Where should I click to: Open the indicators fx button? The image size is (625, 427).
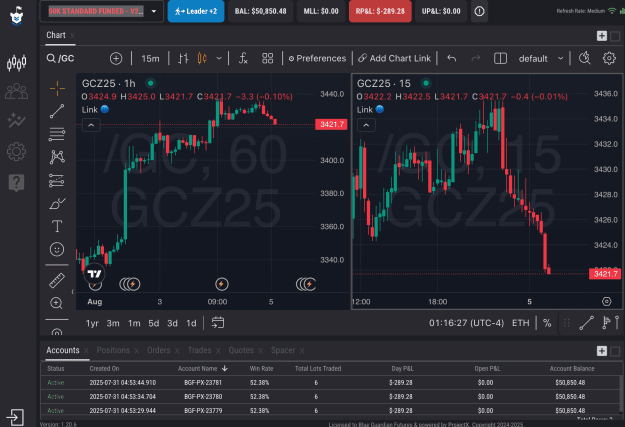243,59
